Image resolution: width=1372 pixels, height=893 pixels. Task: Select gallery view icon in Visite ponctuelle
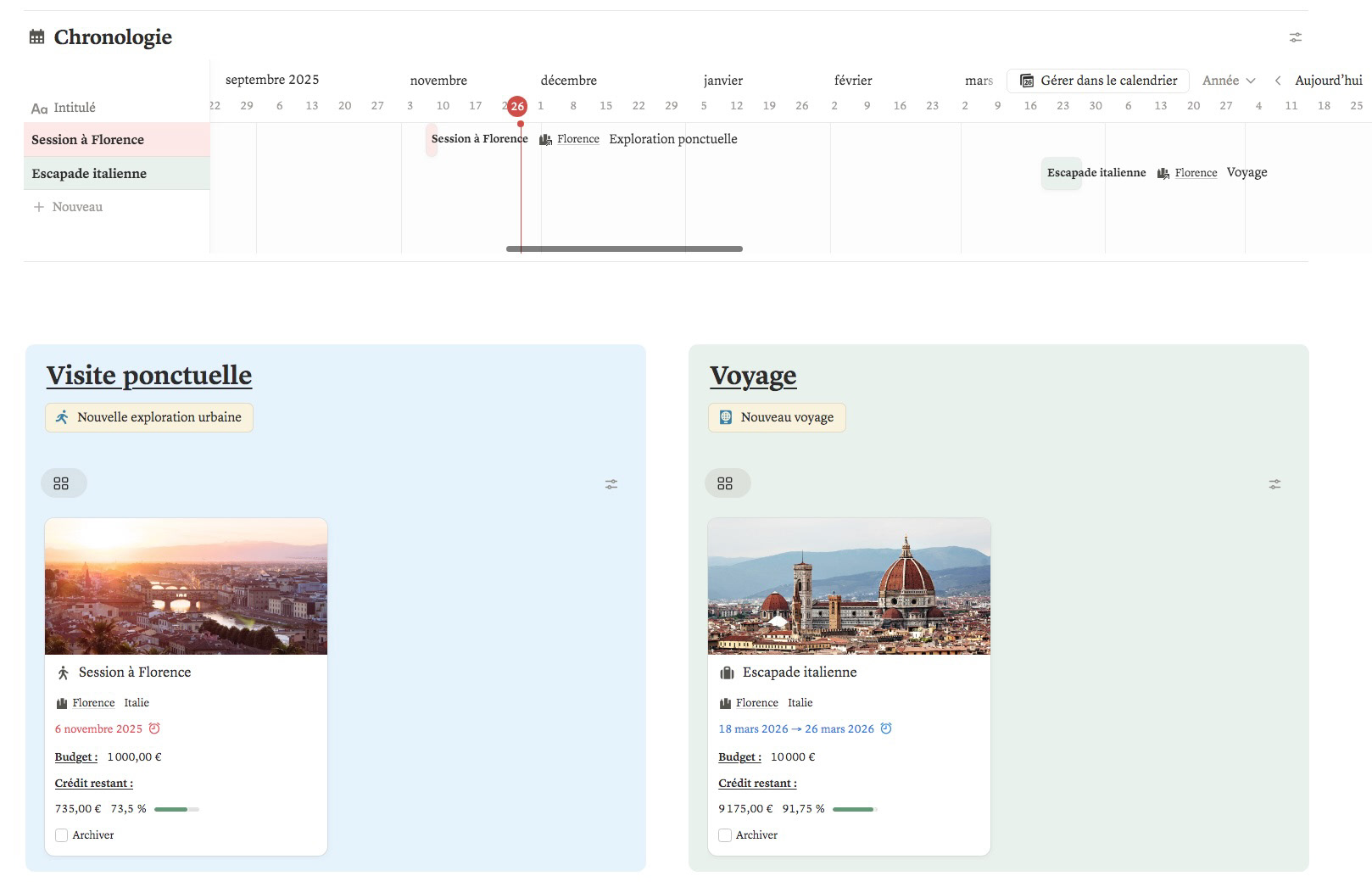[x=61, y=483]
